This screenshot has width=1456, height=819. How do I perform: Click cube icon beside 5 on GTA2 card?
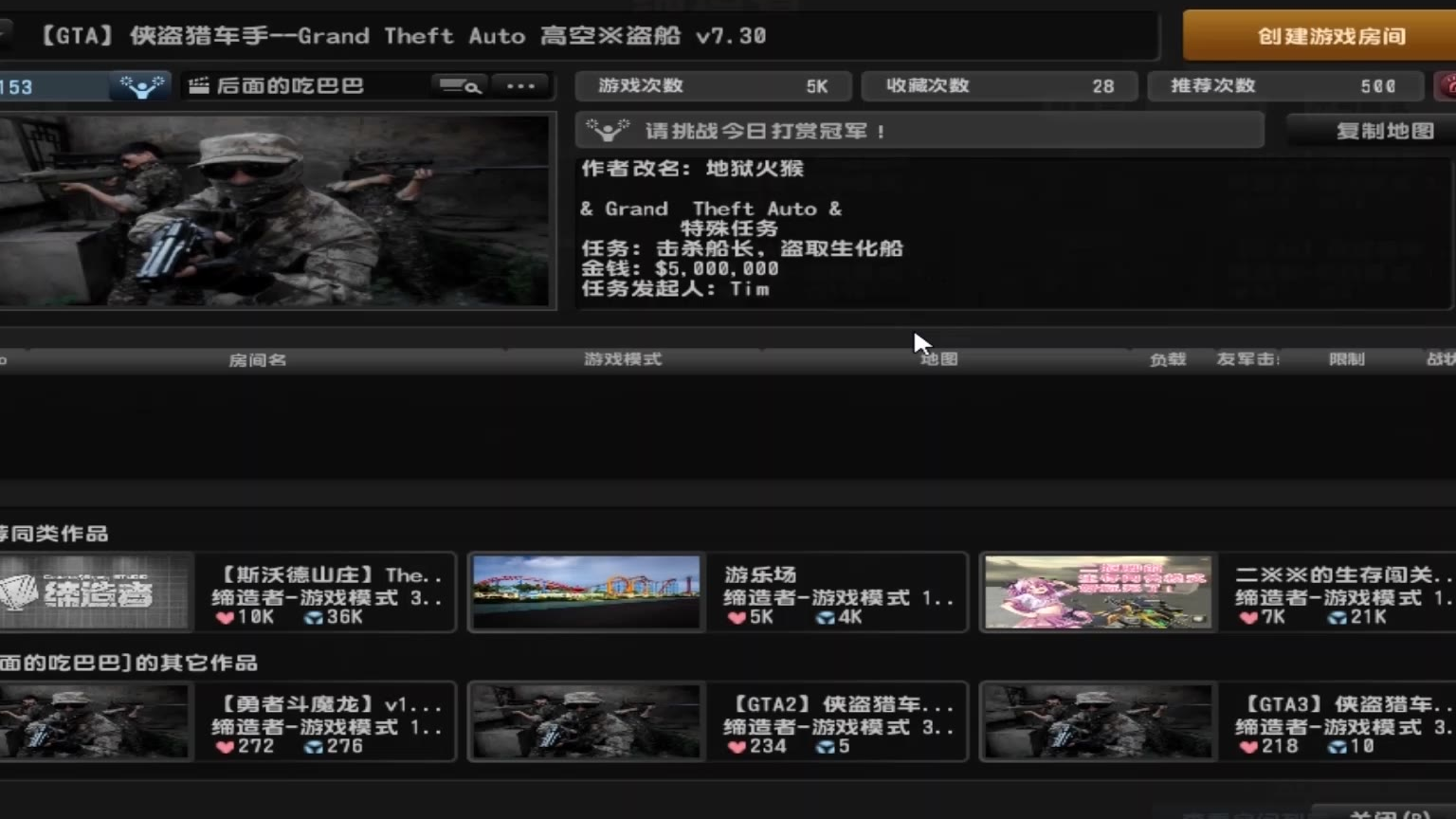[x=826, y=747]
